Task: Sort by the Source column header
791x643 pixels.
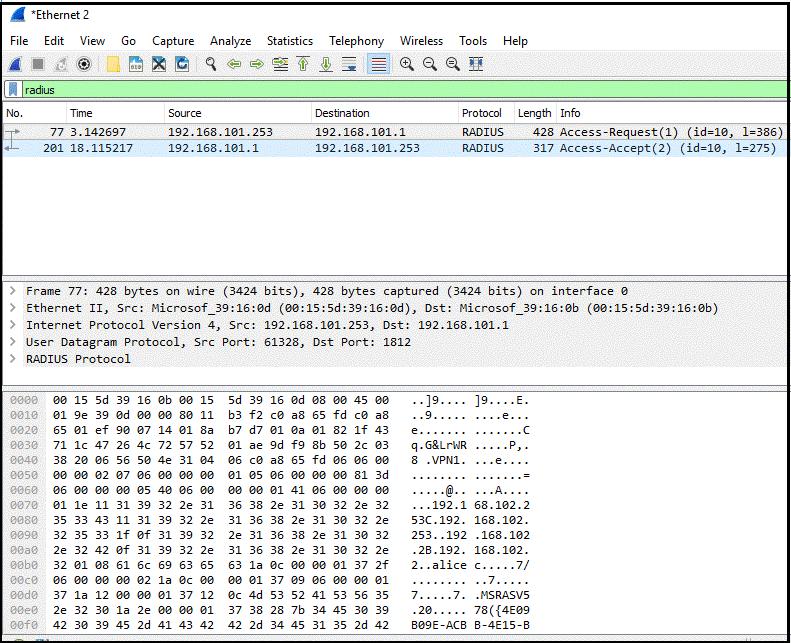Action: pyautogui.click(x=238, y=113)
